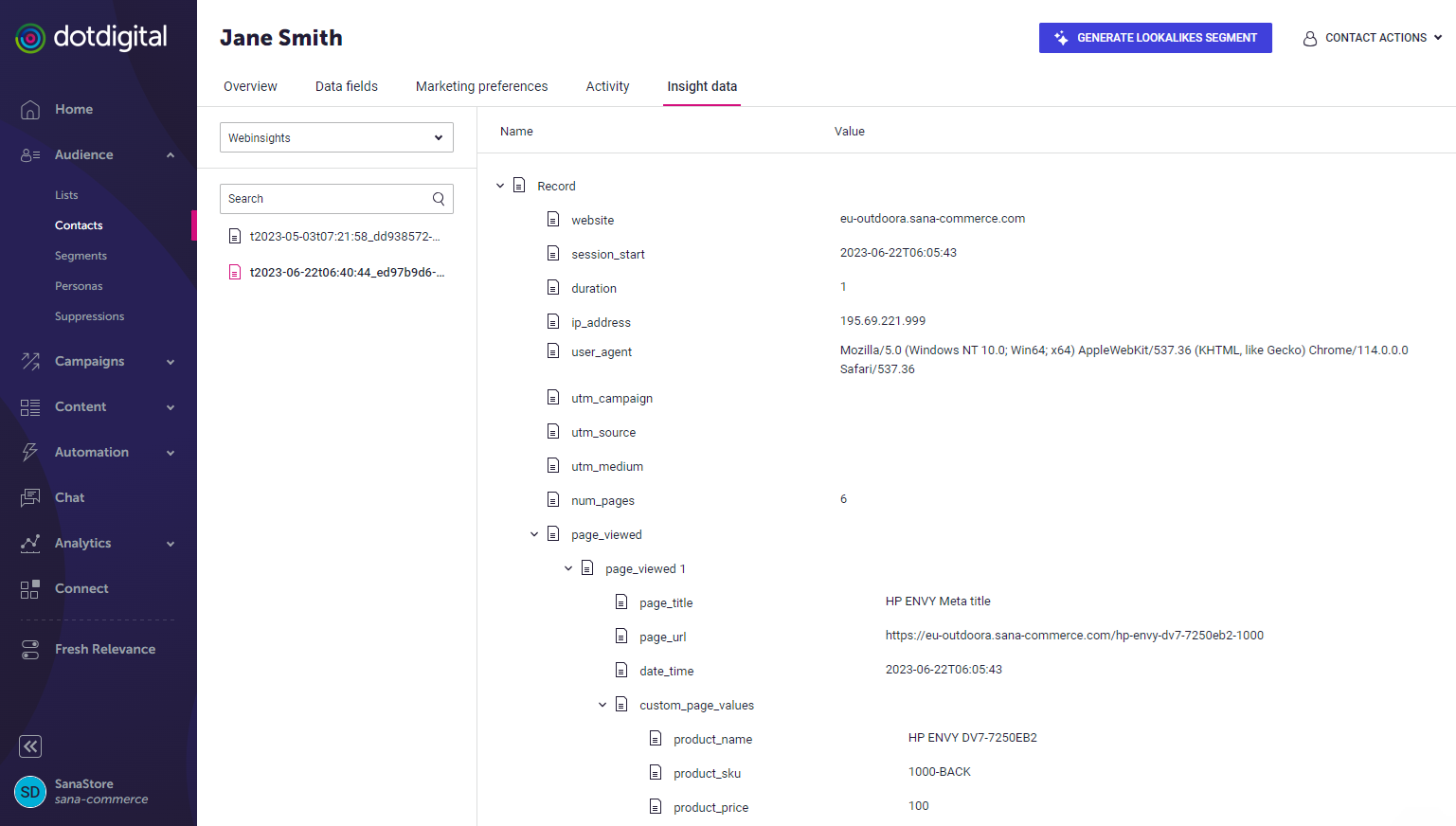Click the page_url value hp-envy link text
Viewport: 1456px width, 826px height.
(1074, 636)
